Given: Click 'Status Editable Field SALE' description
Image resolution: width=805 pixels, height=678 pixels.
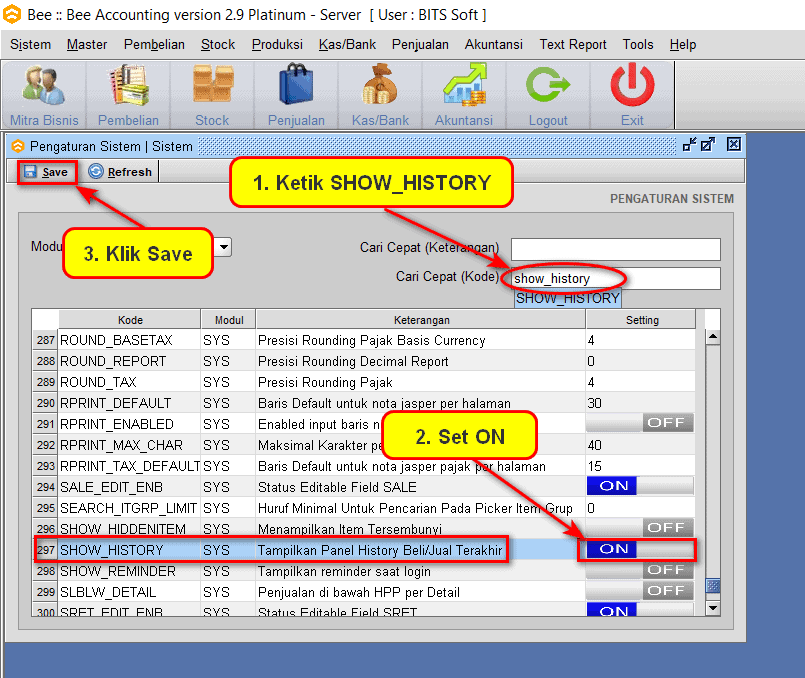Looking at the screenshot, I should coord(337,487).
